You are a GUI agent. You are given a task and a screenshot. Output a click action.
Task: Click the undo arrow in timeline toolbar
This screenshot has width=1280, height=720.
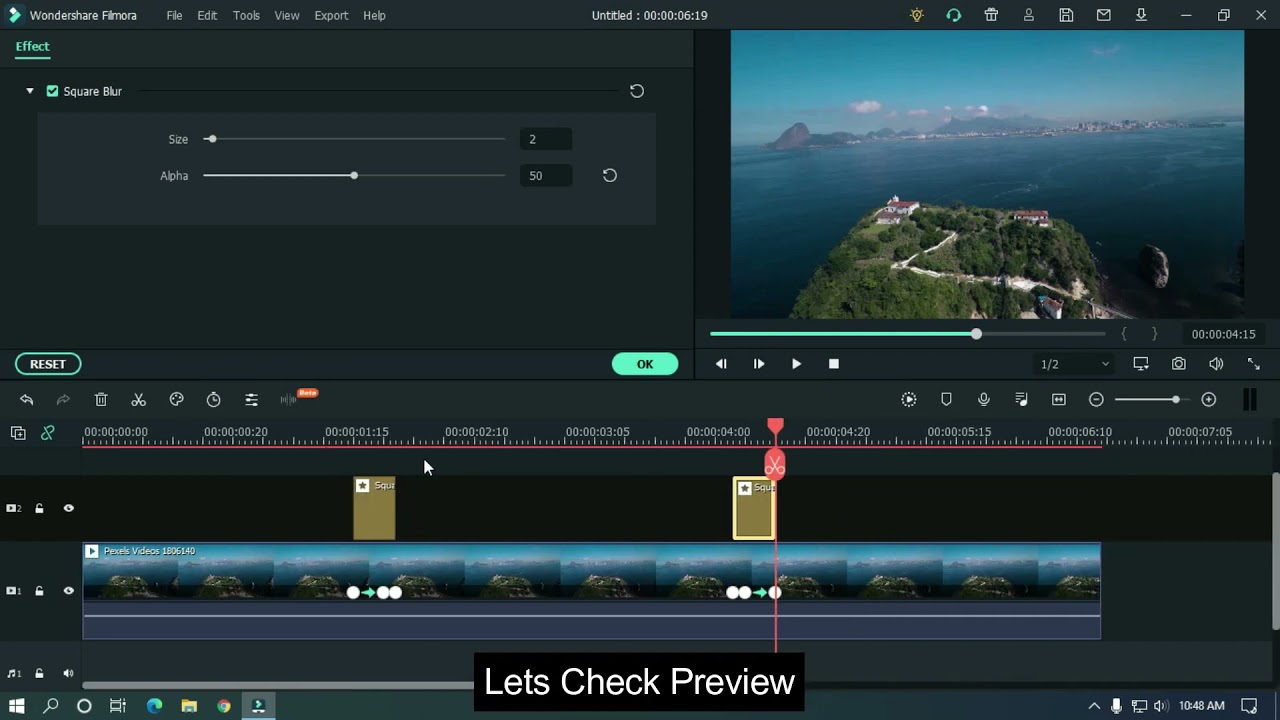(x=26, y=400)
